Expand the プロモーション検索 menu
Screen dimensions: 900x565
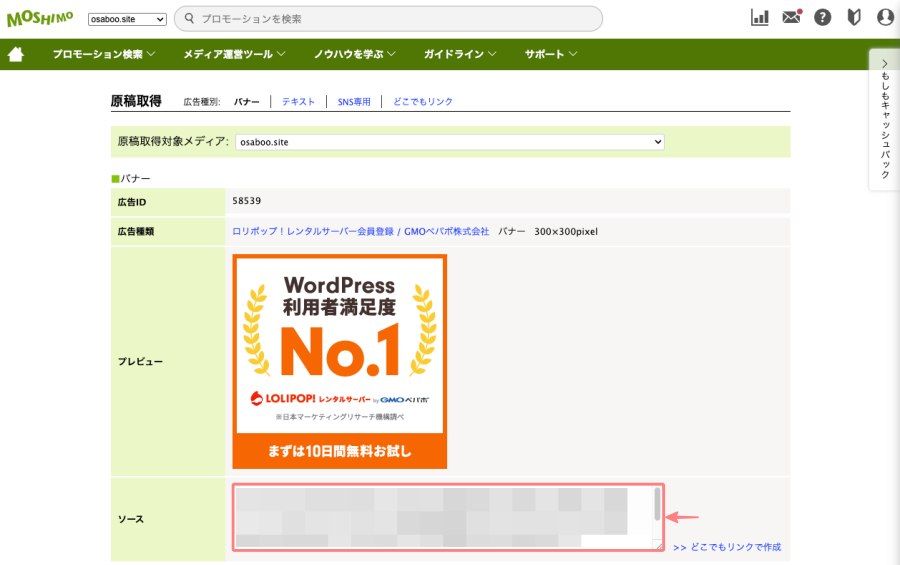[x=103, y=54]
